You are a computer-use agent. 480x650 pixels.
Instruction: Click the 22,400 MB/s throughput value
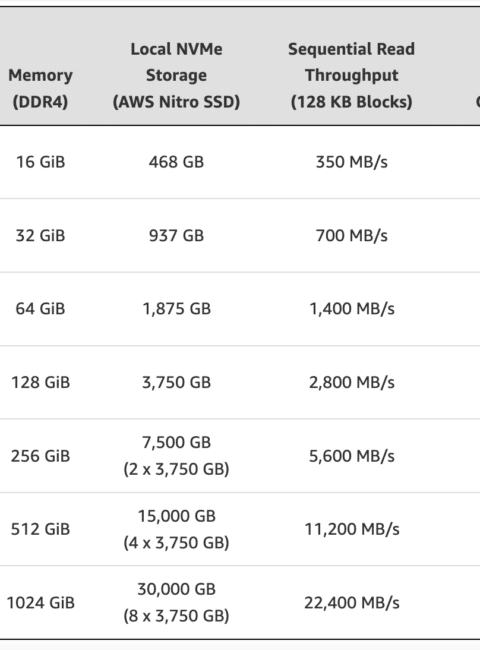(352, 603)
